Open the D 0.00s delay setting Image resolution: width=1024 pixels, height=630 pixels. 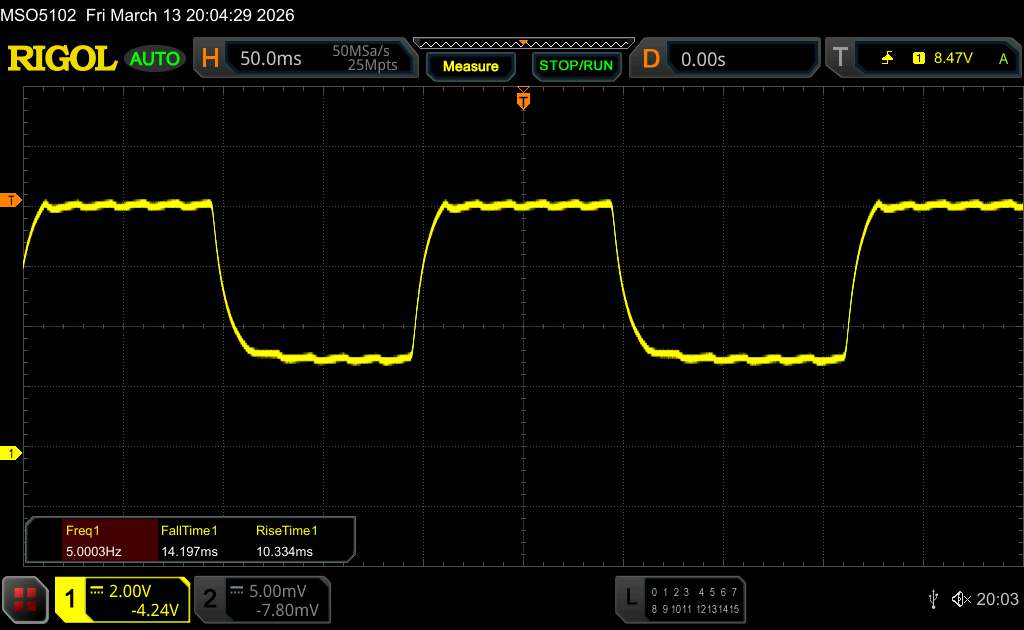coord(703,59)
